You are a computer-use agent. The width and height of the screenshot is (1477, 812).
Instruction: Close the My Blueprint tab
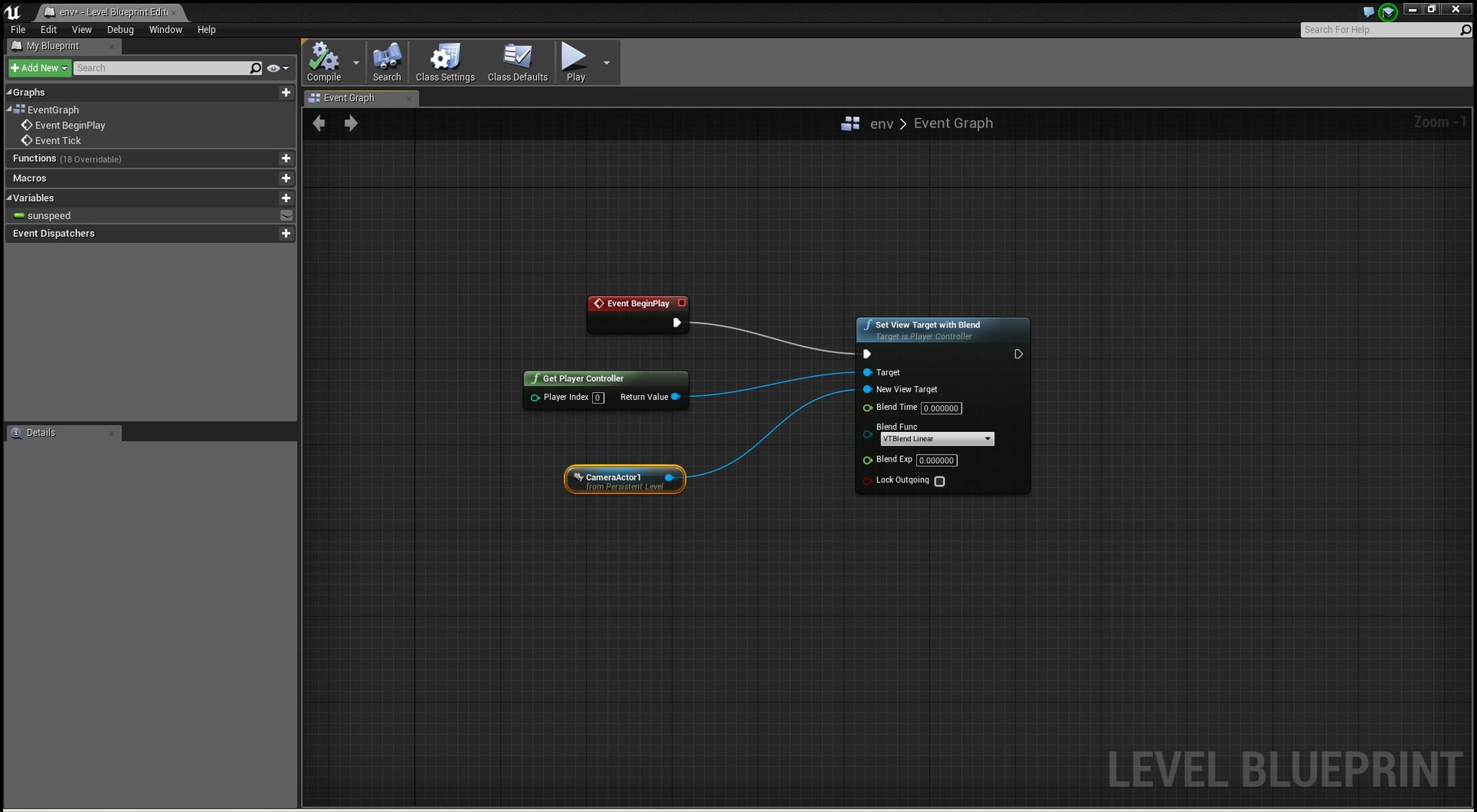pyautogui.click(x=112, y=46)
